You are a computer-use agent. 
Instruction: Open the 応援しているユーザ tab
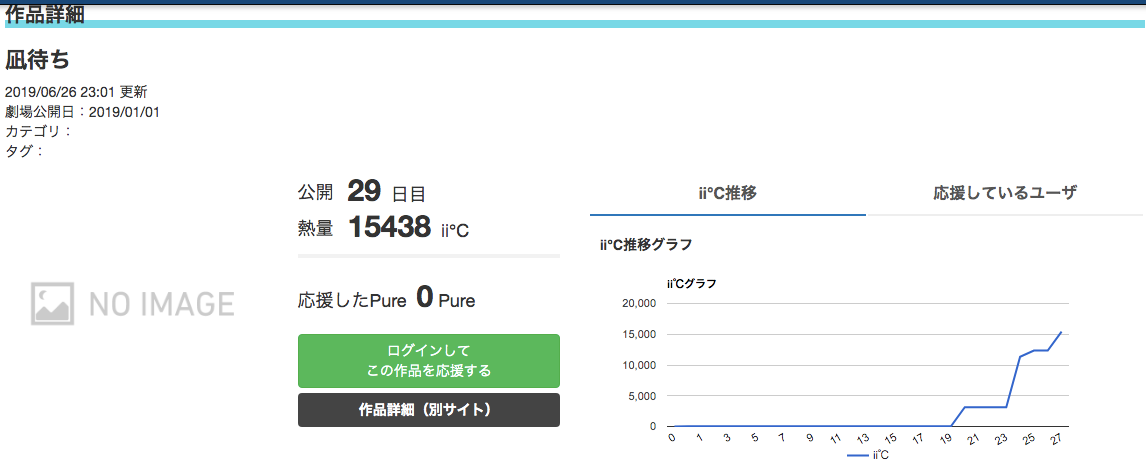point(1005,193)
